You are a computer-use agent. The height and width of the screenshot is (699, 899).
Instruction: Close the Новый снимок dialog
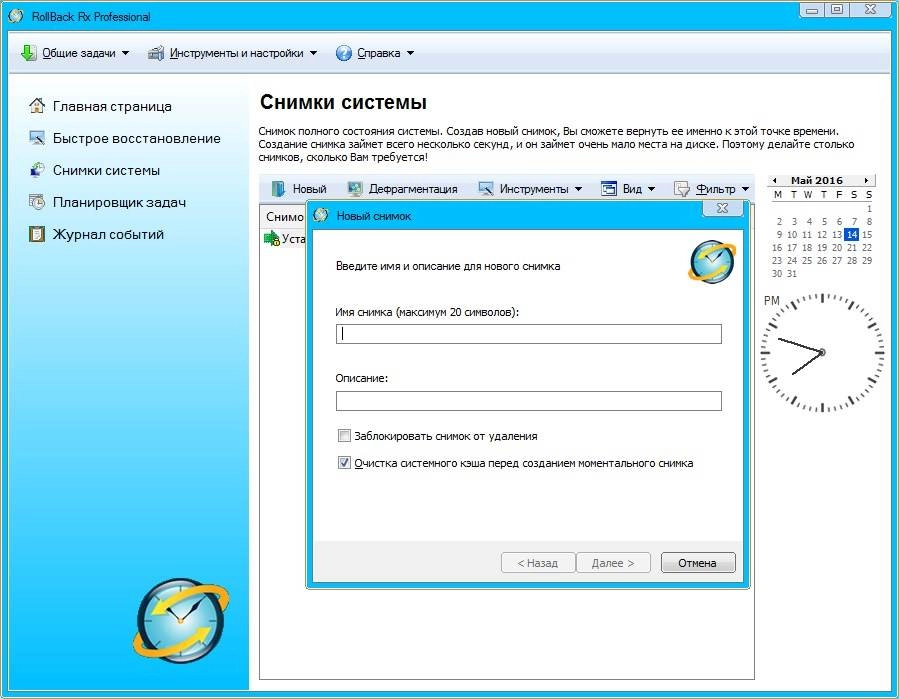click(722, 208)
